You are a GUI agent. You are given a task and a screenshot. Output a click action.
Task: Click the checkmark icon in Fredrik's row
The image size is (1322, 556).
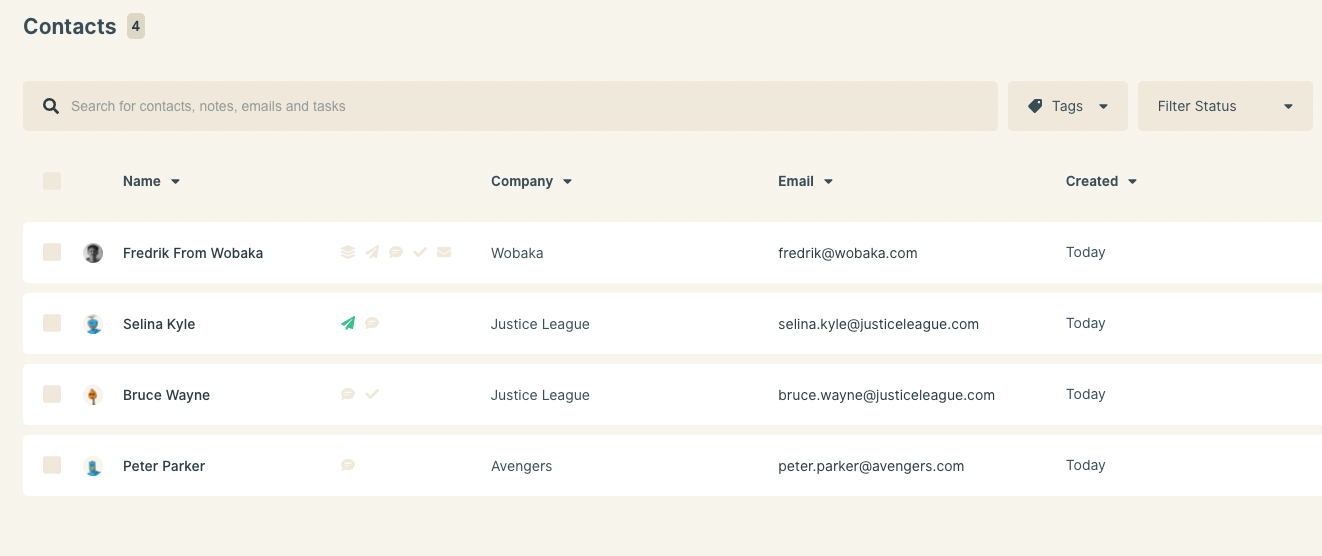tap(420, 252)
